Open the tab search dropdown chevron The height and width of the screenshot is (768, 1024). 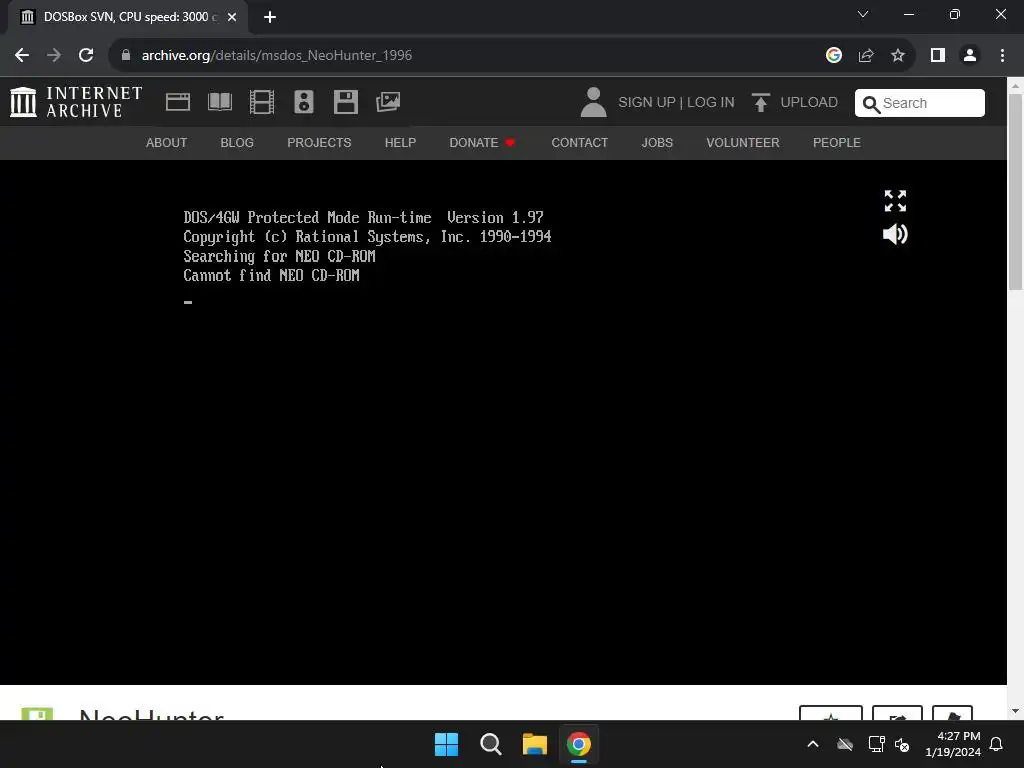[x=863, y=14]
